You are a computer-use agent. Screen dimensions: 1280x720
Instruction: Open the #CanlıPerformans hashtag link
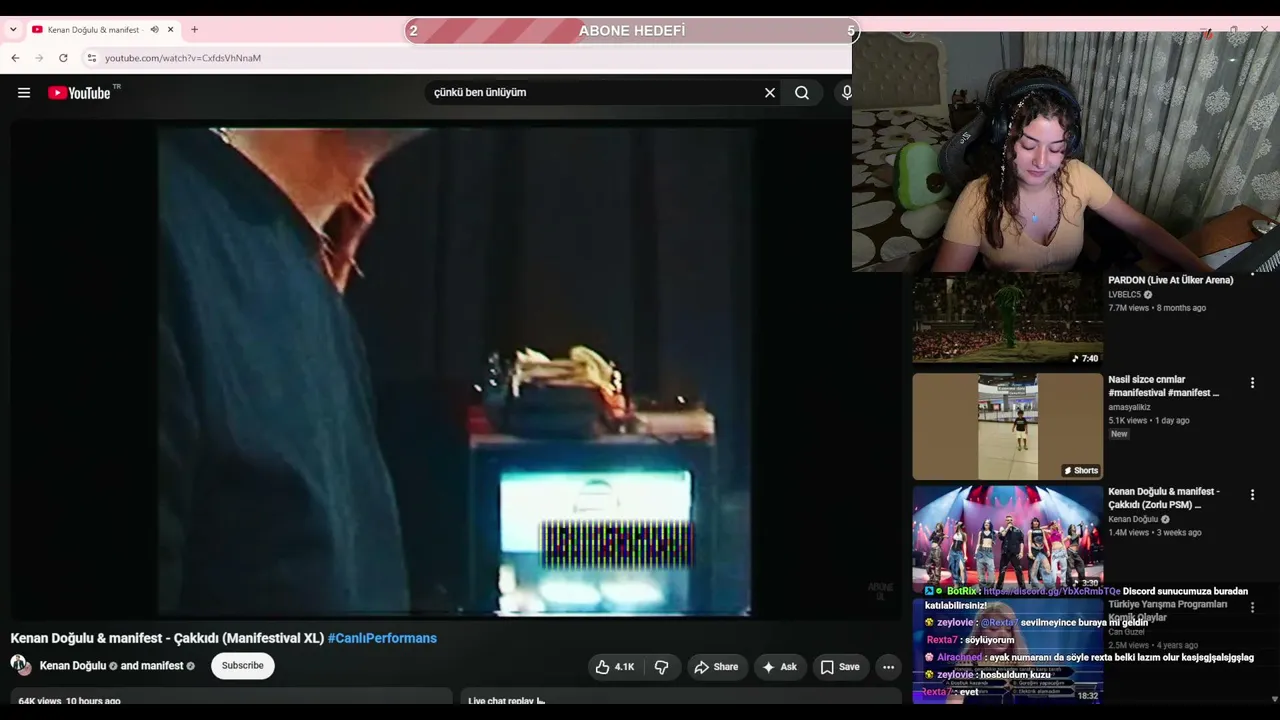point(382,638)
